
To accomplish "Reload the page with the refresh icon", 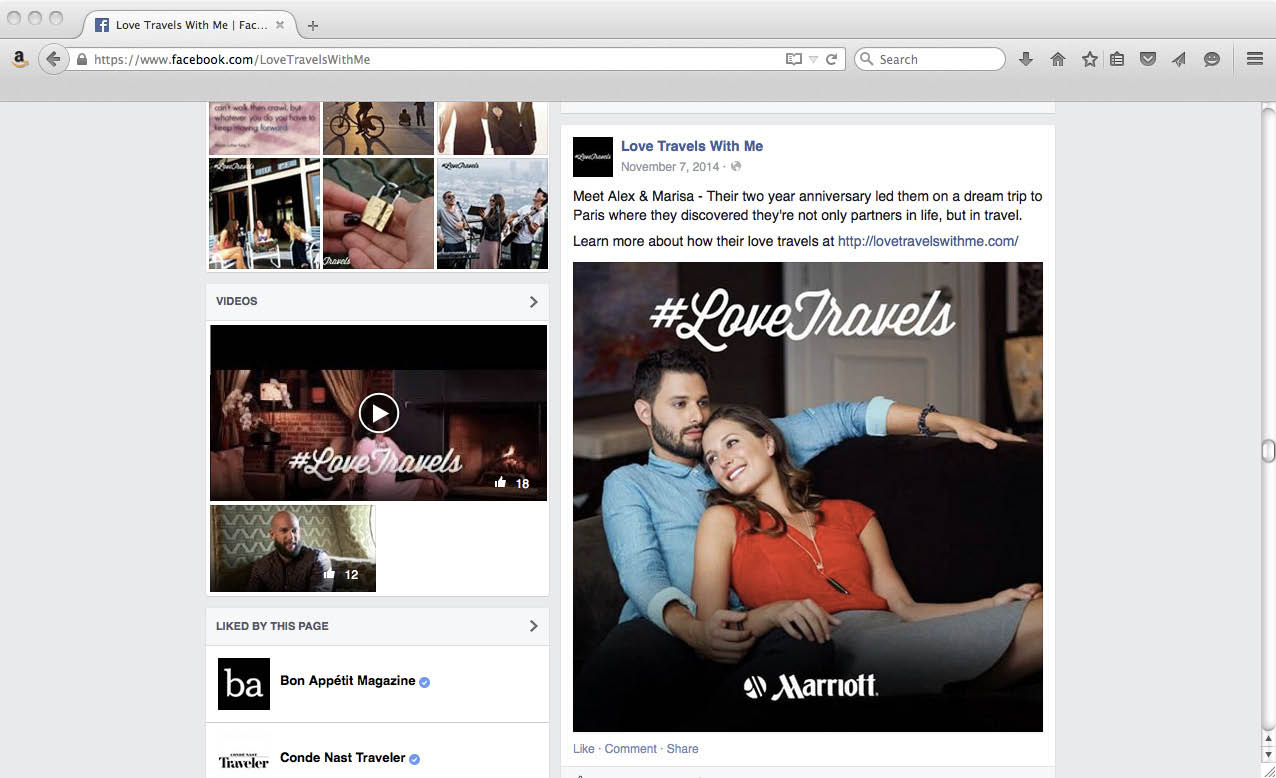I will coord(831,59).
